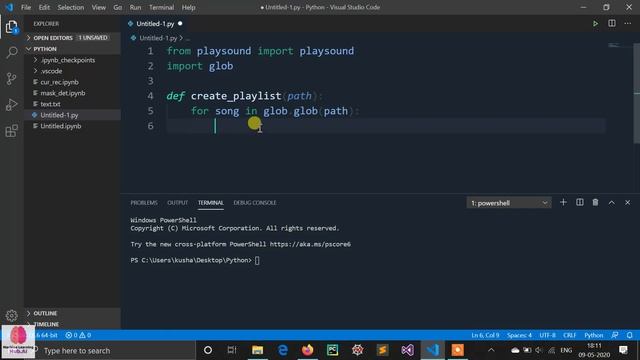
Task: Change line endings via CRLF entry
Action: click(569, 335)
